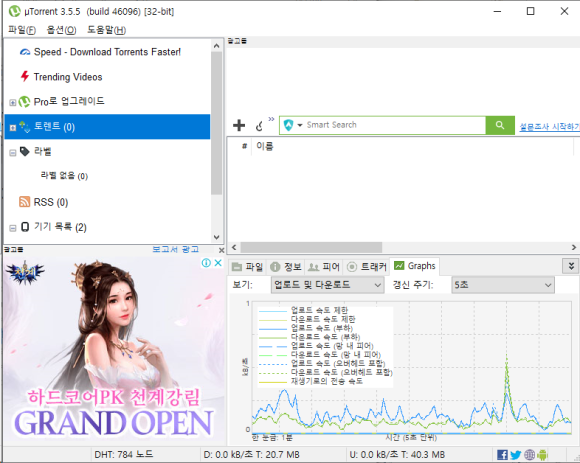
Task: Switch to the Graphs tab
Action: (415, 266)
